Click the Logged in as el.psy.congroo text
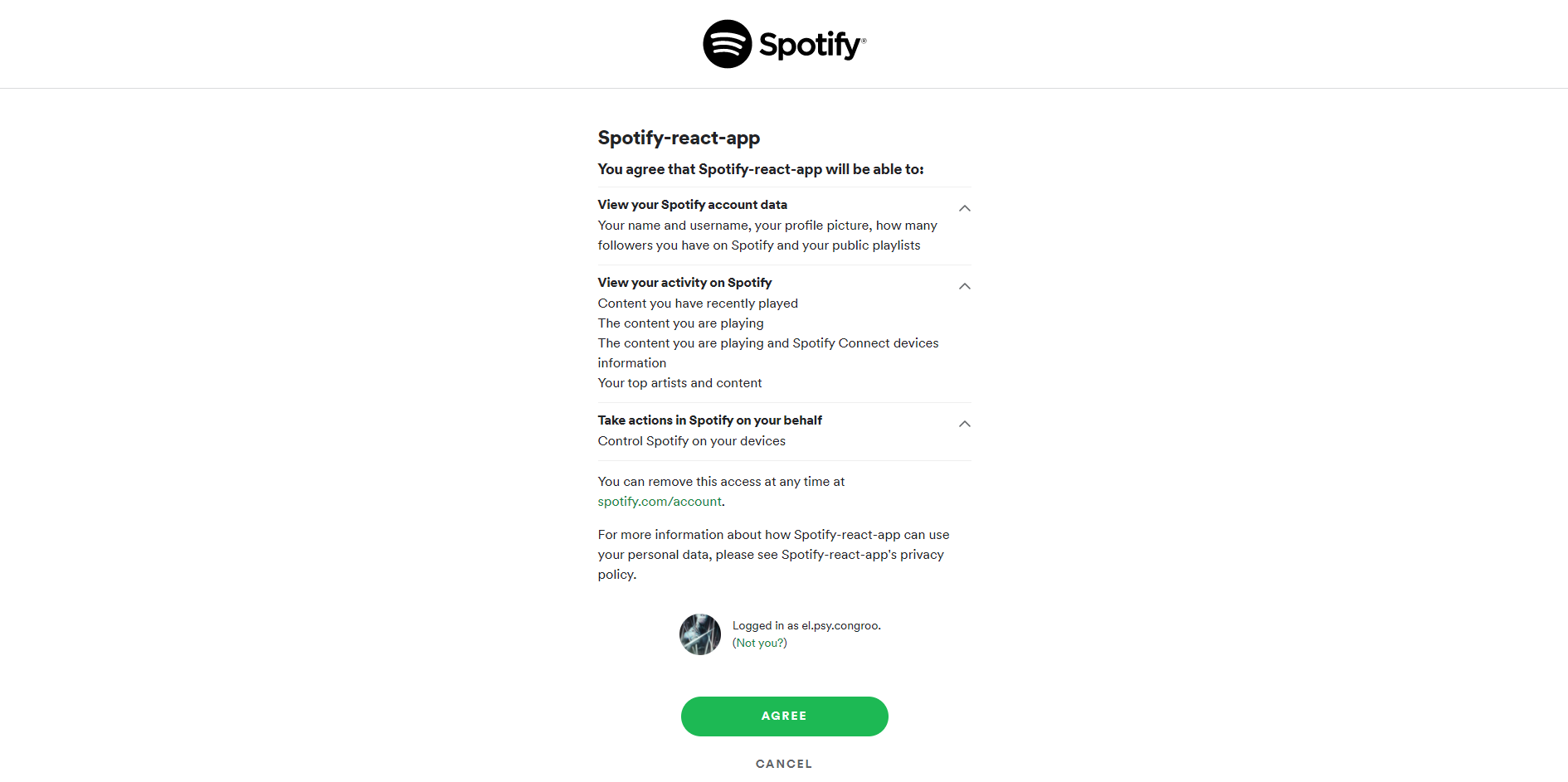 pos(805,624)
